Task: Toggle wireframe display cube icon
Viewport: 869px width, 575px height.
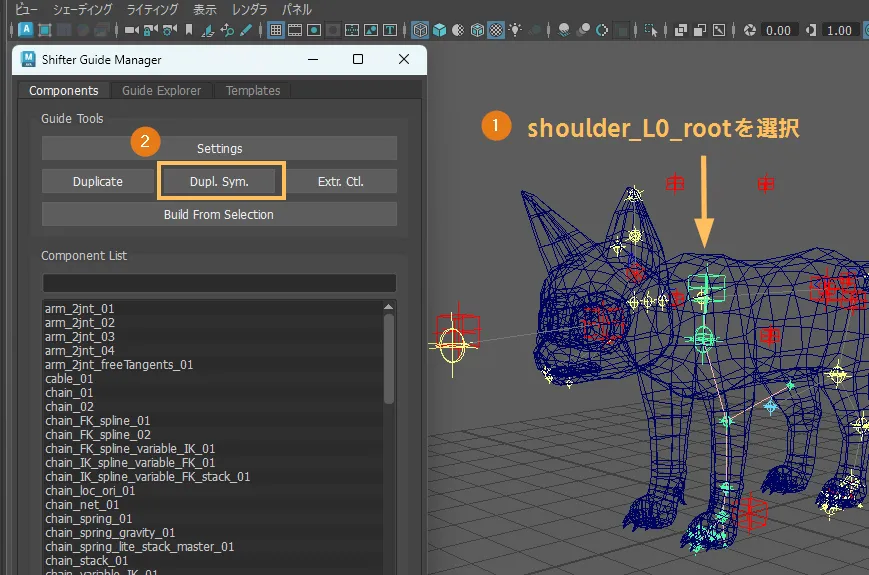Action: click(x=421, y=30)
